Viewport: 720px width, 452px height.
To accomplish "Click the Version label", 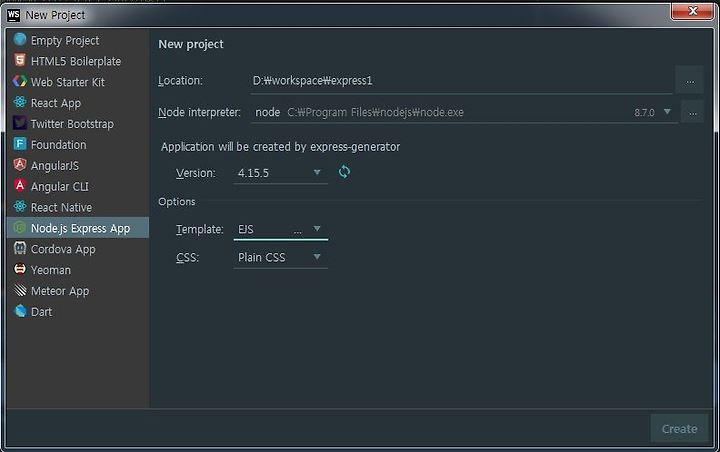I will pyautogui.click(x=196, y=173).
